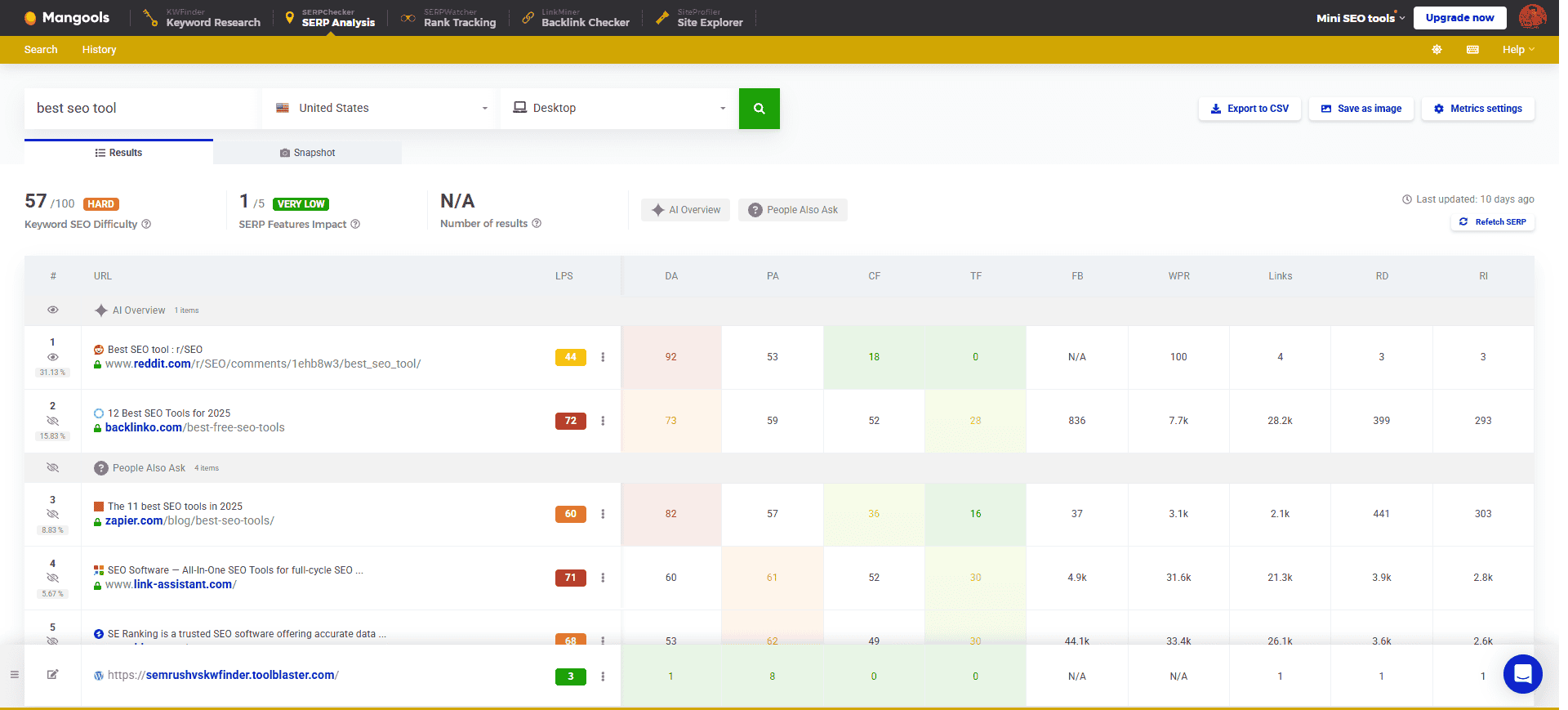
Task: Sort by RD column header
Action: point(1382,276)
